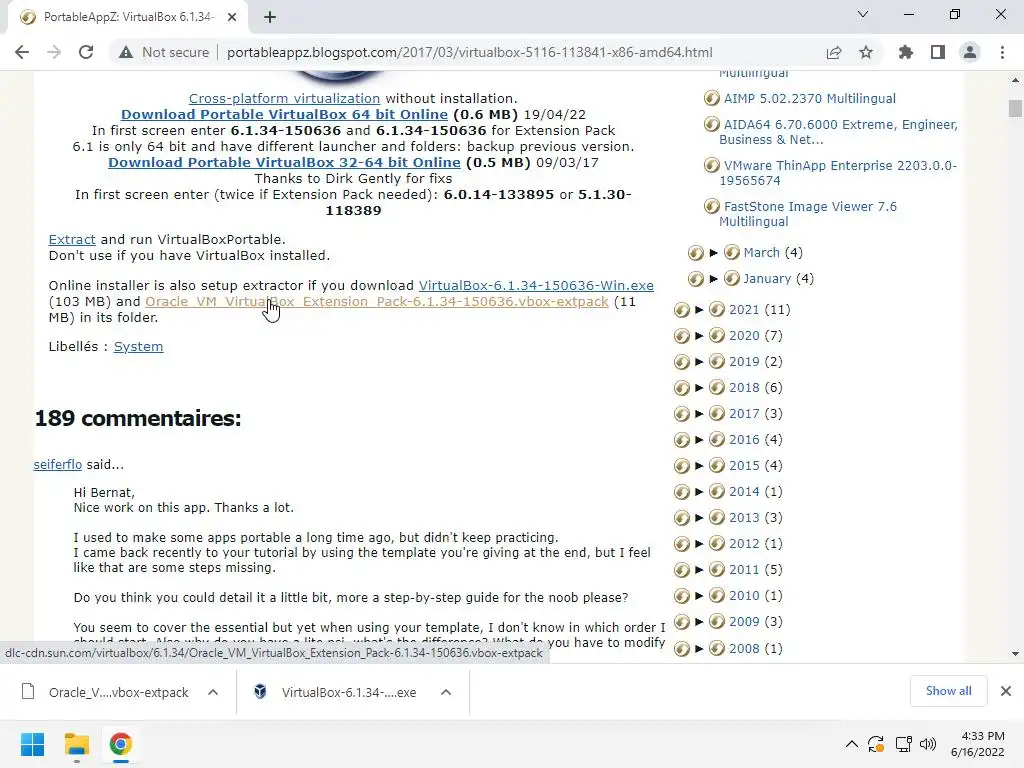Show all downloads

coord(948,691)
